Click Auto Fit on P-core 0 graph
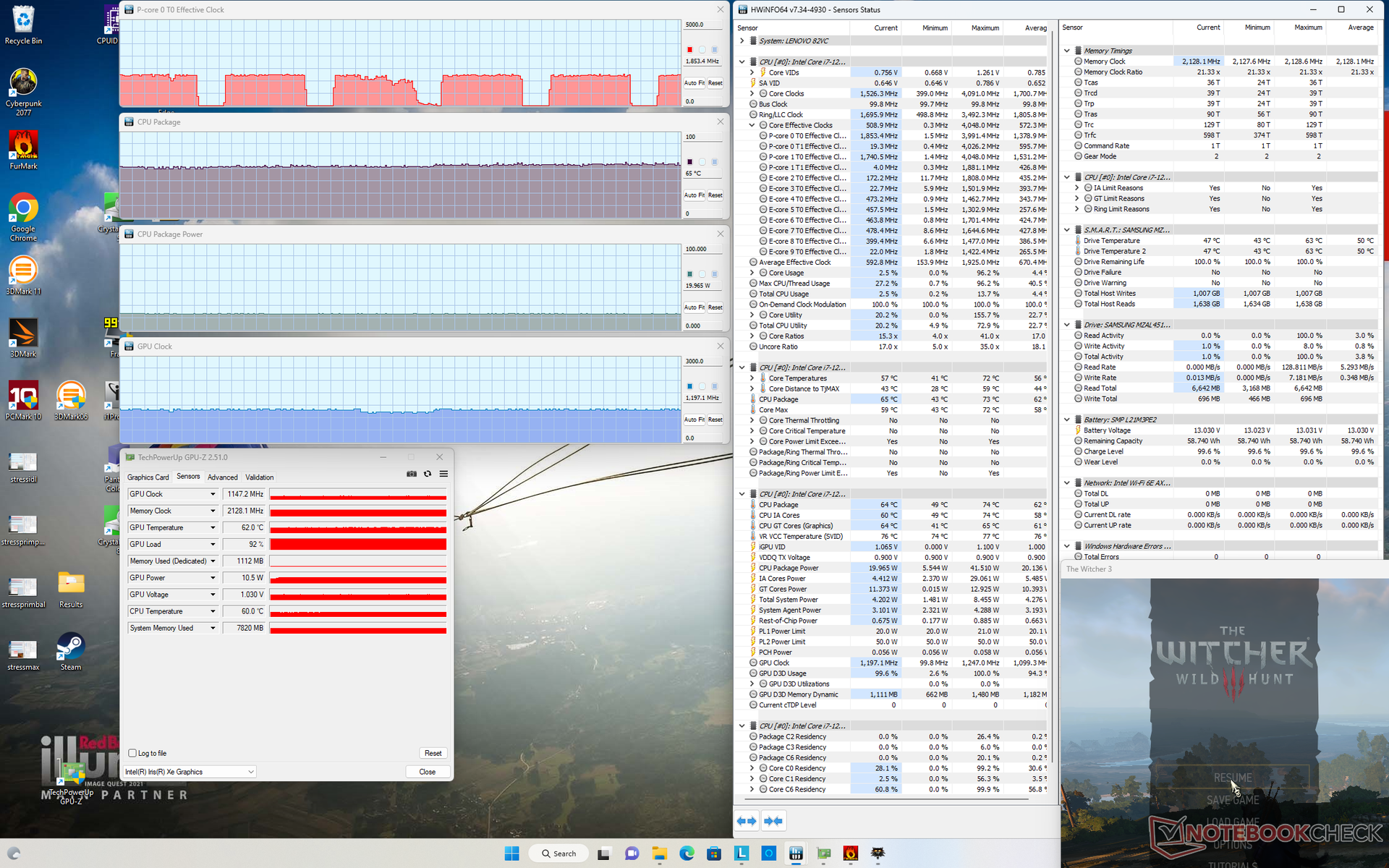Image resolution: width=1389 pixels, height=868 pixels. pos(694,83)
